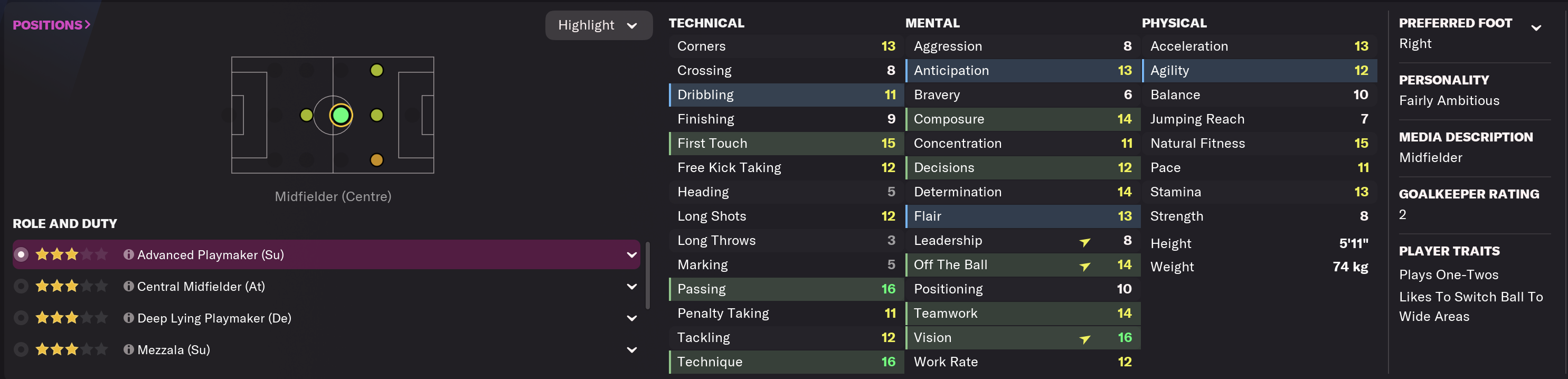The height and width of the screenshot is (379, 1568).
Task: Expand the Advanced Playmaker (Su) role chevron
Action: [x=631, y=254]
